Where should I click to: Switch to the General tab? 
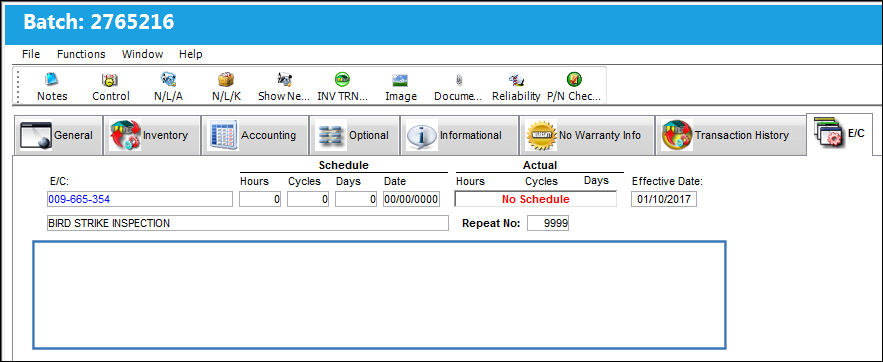tap(58, 135)
